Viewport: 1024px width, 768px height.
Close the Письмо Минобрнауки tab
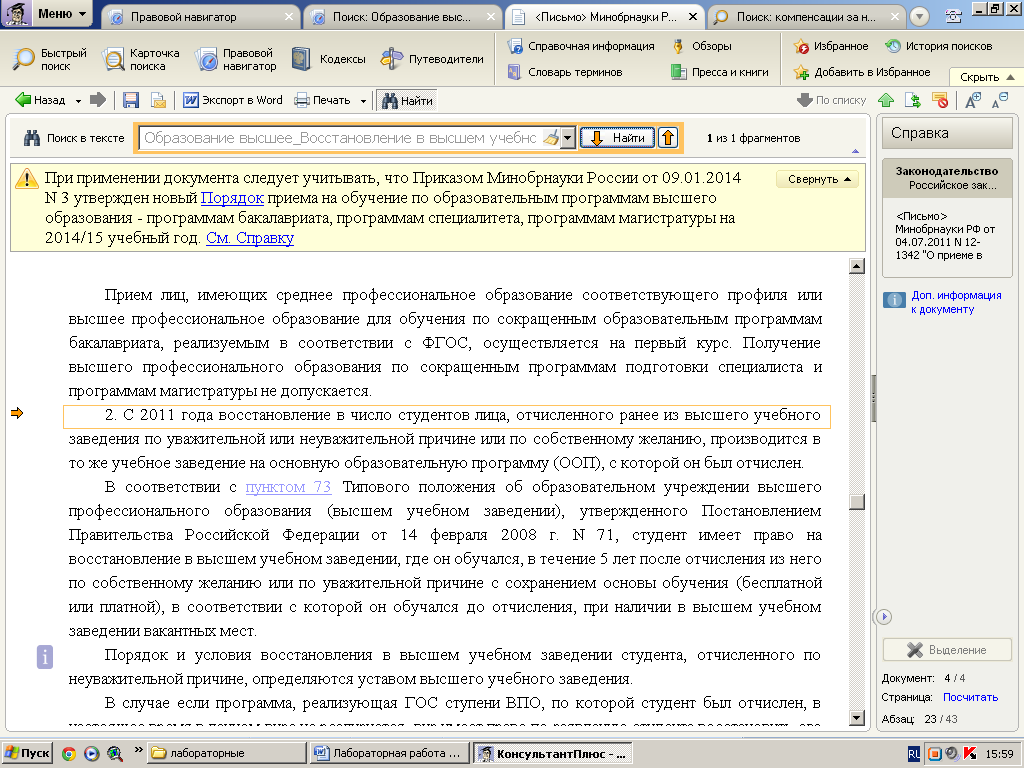693,17
